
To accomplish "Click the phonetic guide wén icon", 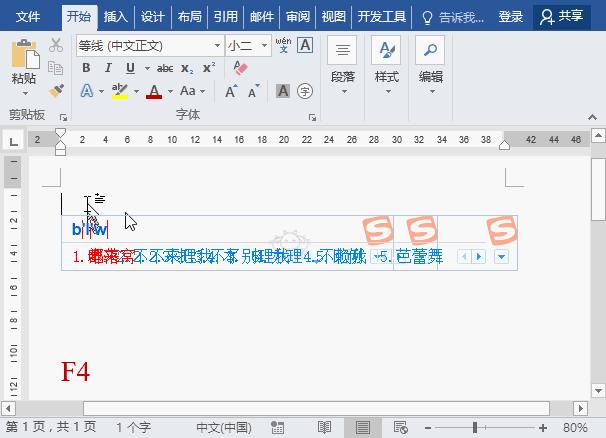I will [283, 45].
